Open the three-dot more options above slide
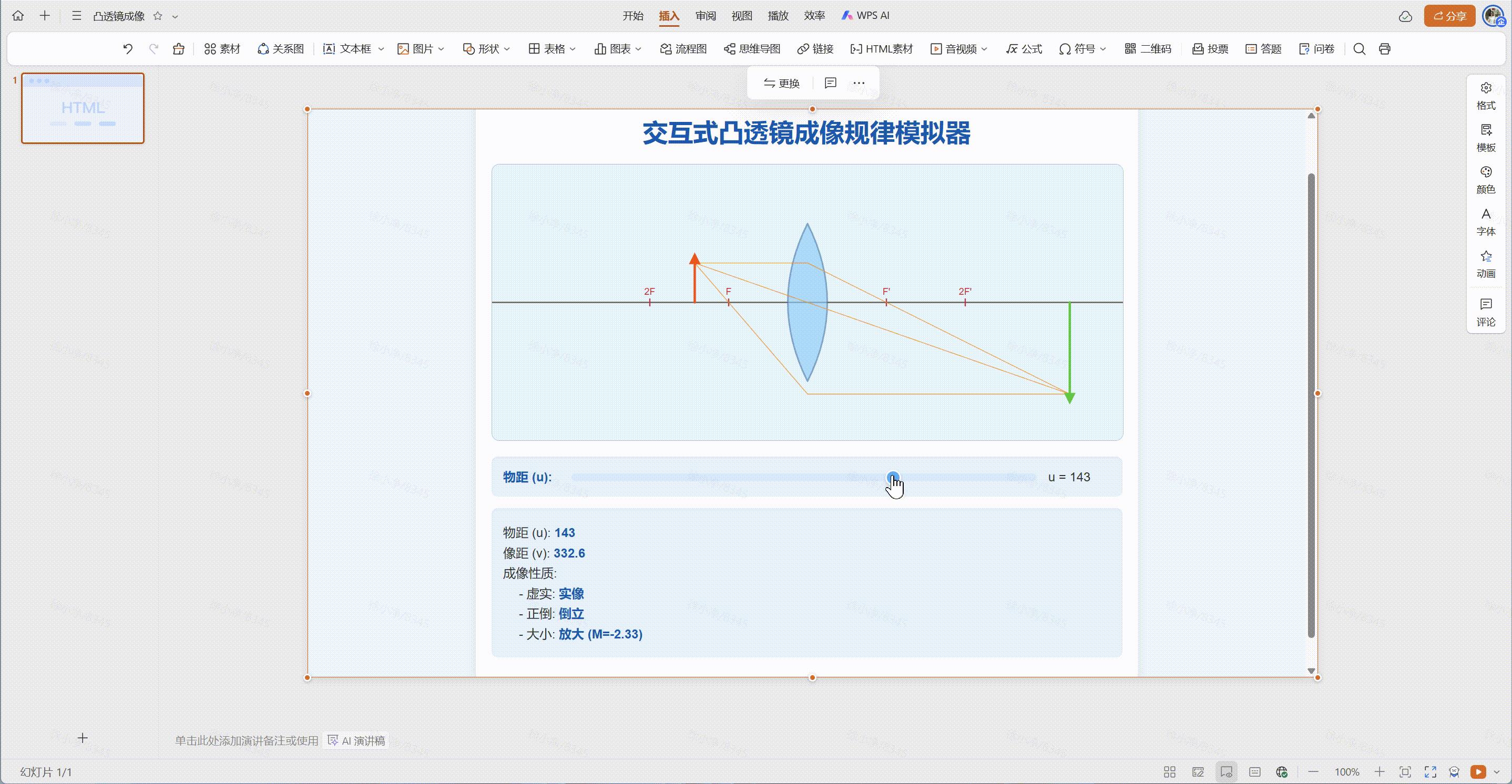1512x784 pixels. [x=859, y=82]
